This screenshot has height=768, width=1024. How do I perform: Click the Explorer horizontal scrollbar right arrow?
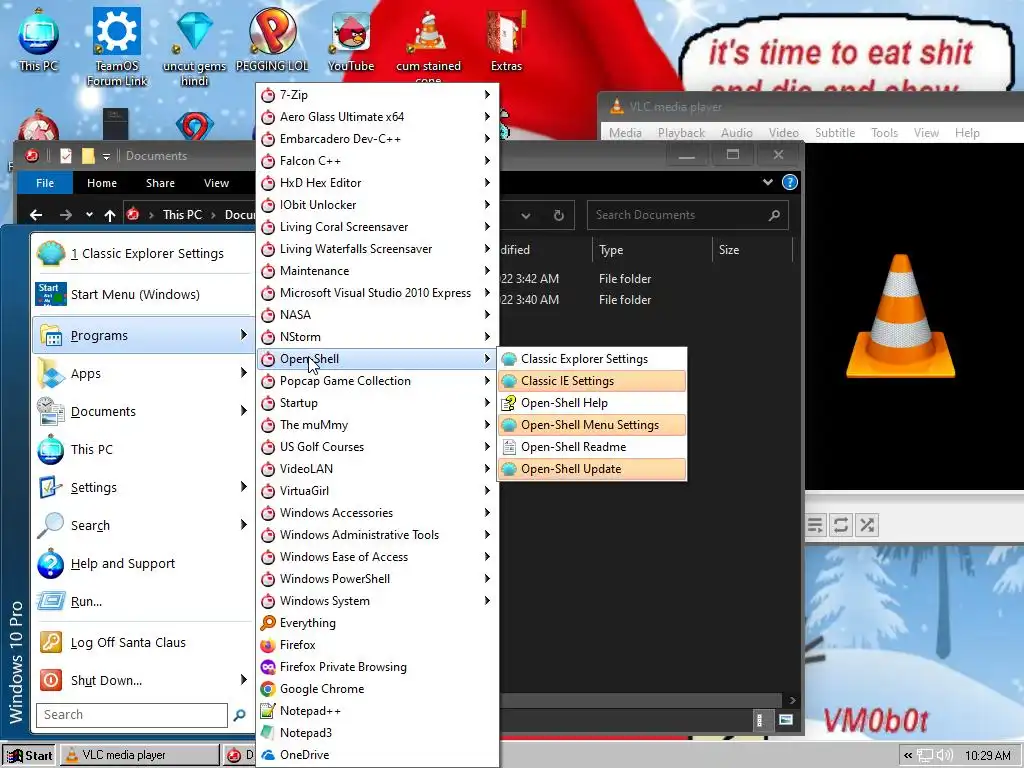coord(792,700)
